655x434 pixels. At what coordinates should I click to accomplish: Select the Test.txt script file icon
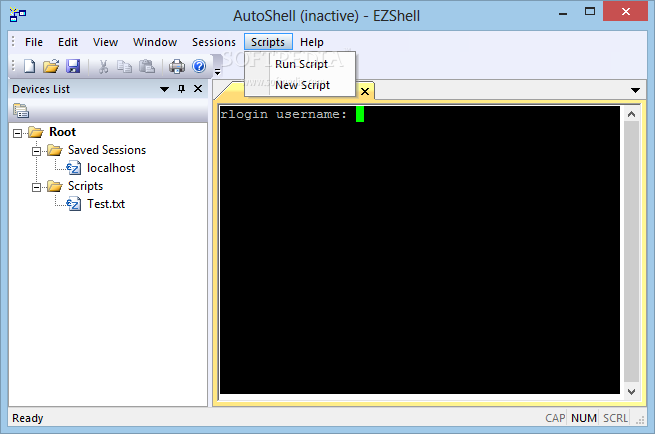point(74,204)
